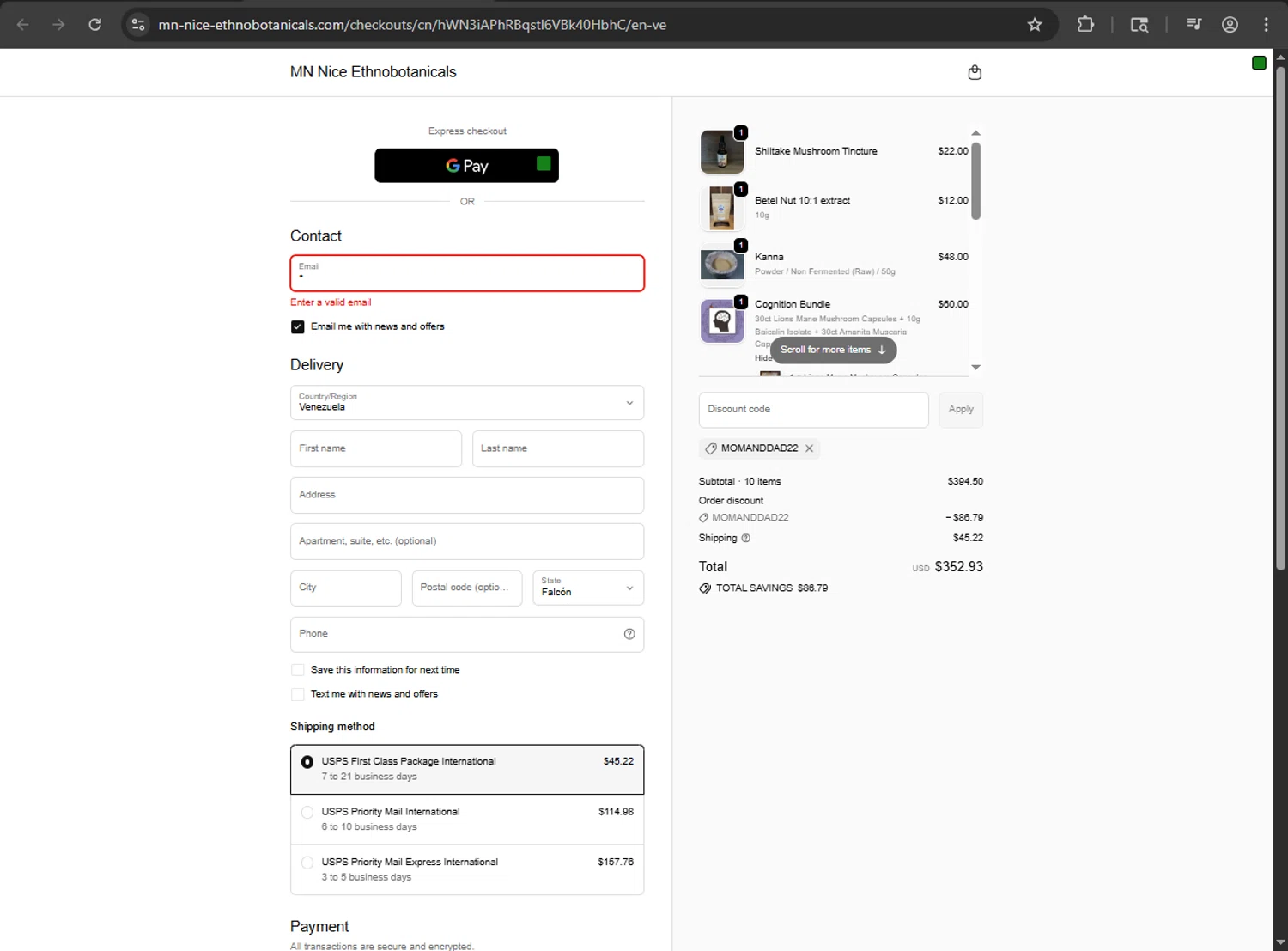Focus the Phone field

[x=467, y=634]
